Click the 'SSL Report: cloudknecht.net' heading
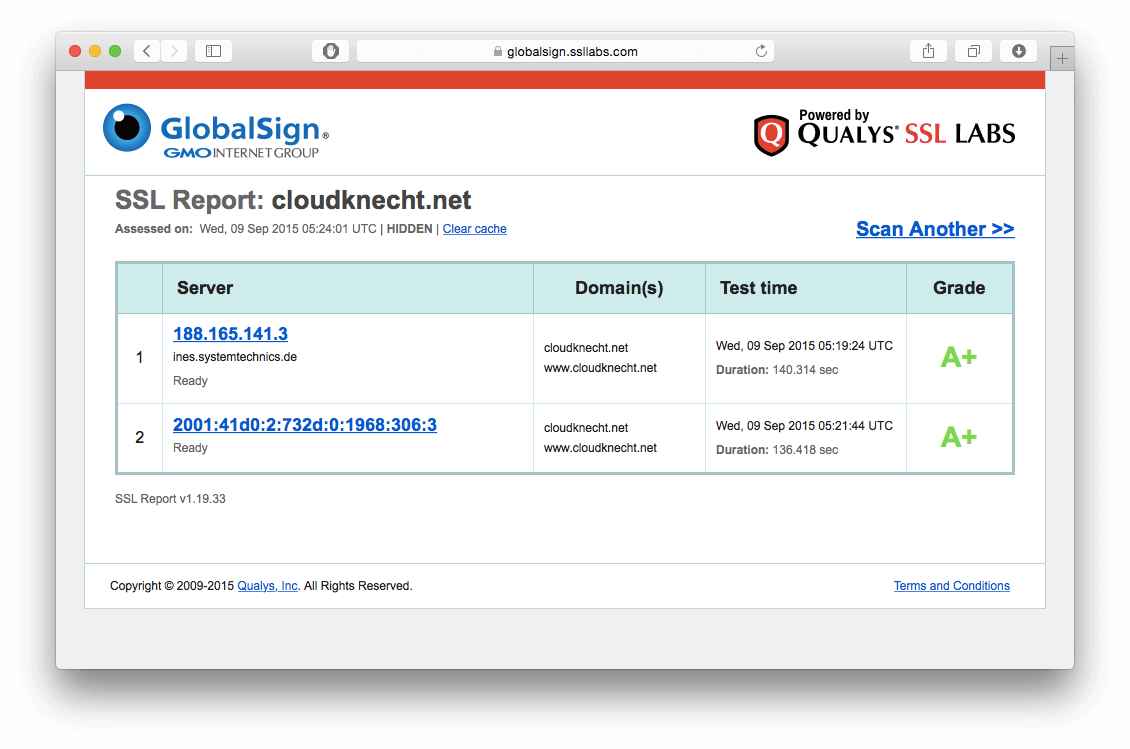The height and width of the screenshot is (749, 1130). click(x=293, y=200)
